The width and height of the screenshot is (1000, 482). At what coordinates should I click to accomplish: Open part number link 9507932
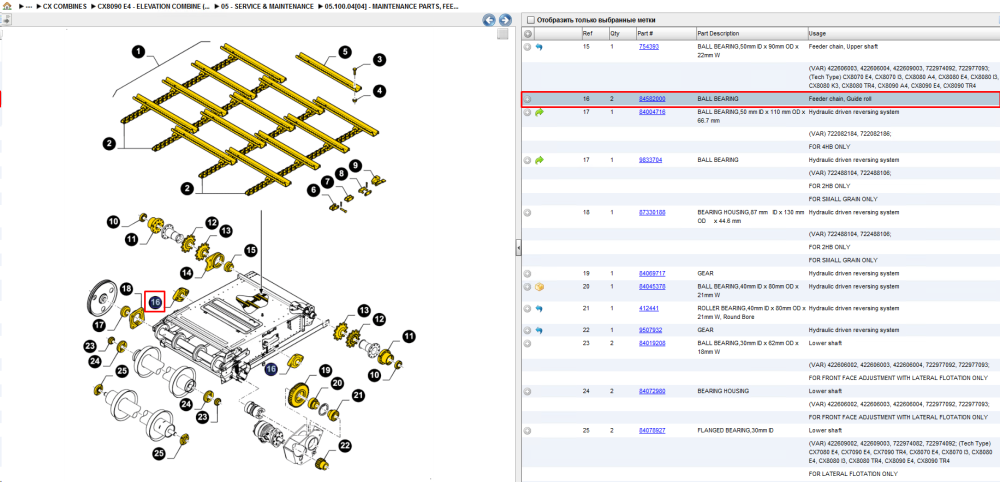coord(650,330)
